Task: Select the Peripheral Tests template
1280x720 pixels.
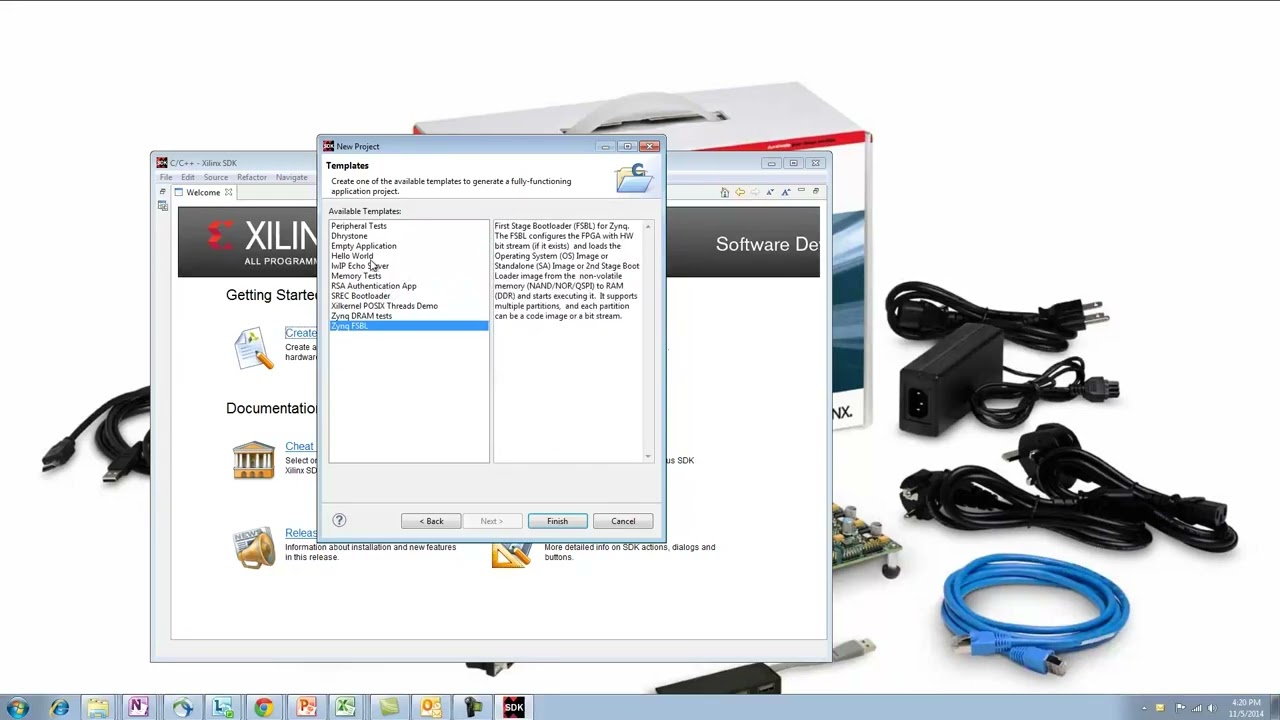Action: [359, 226]
